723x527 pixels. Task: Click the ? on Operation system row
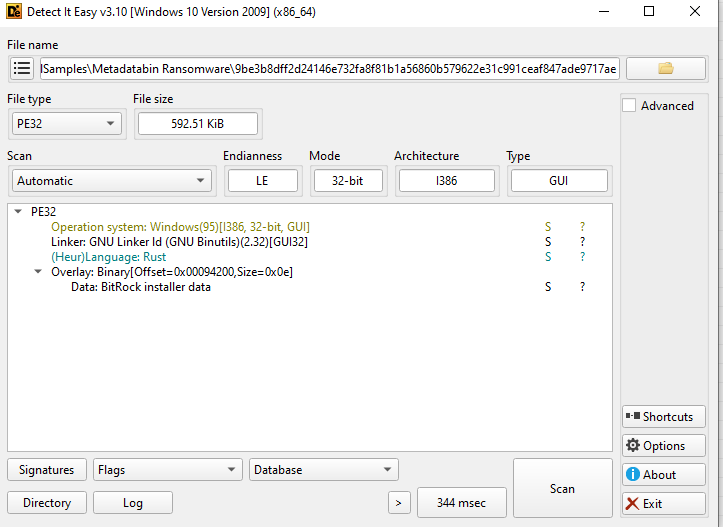tap(582, 227)
